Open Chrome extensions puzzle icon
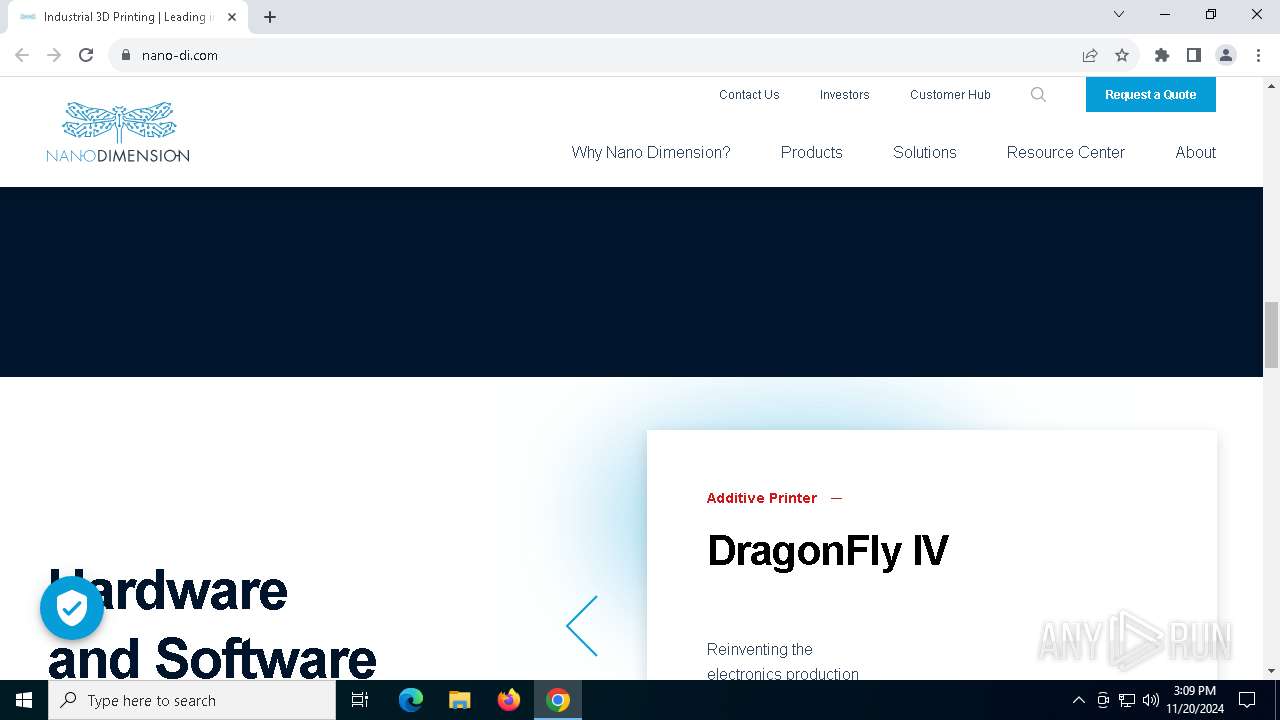 1162,55
